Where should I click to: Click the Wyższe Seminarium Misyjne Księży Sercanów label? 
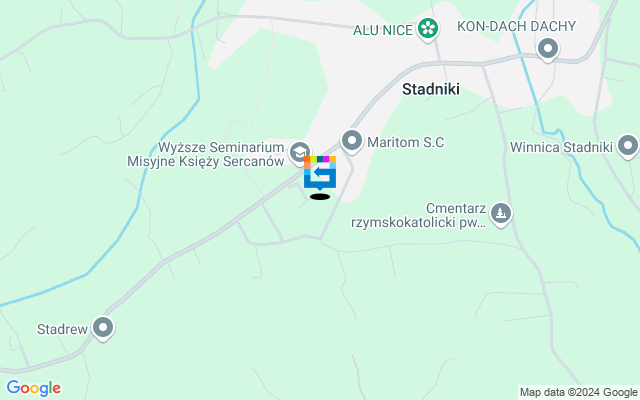pos(206,154)
